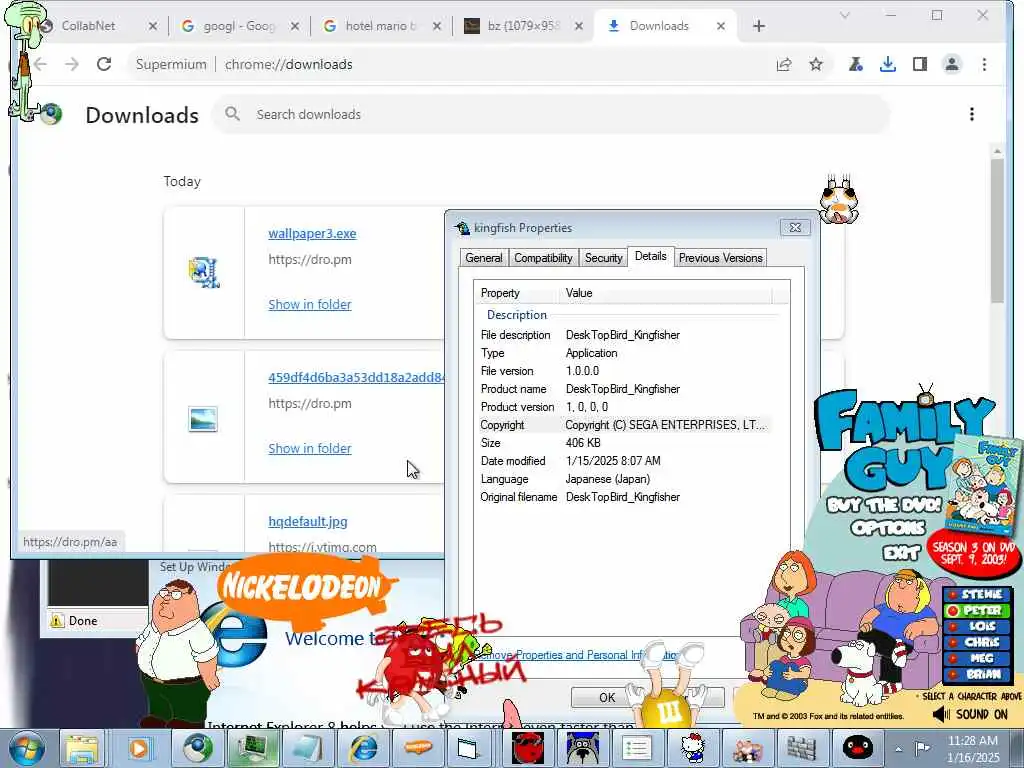Screen dimensions: 1024x768
Task: Select MEG character in Family Guy list
Action: pyautogui.click(x=977, y=658)
